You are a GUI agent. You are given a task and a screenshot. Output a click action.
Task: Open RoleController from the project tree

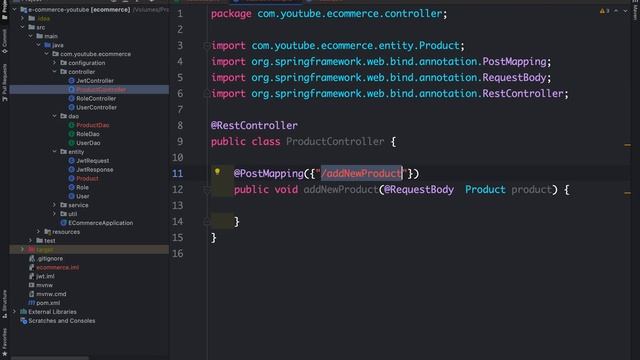coord(96,98)
